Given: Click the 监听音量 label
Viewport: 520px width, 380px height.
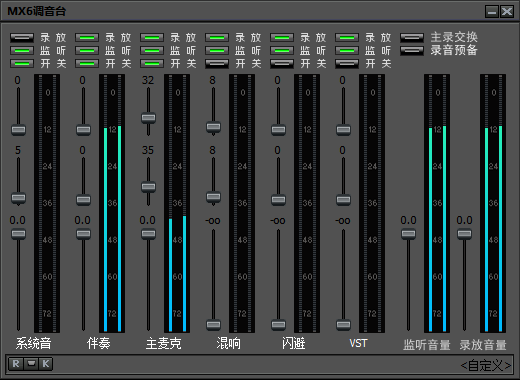Looking at the screenshot, I should (x=427, y=345).
